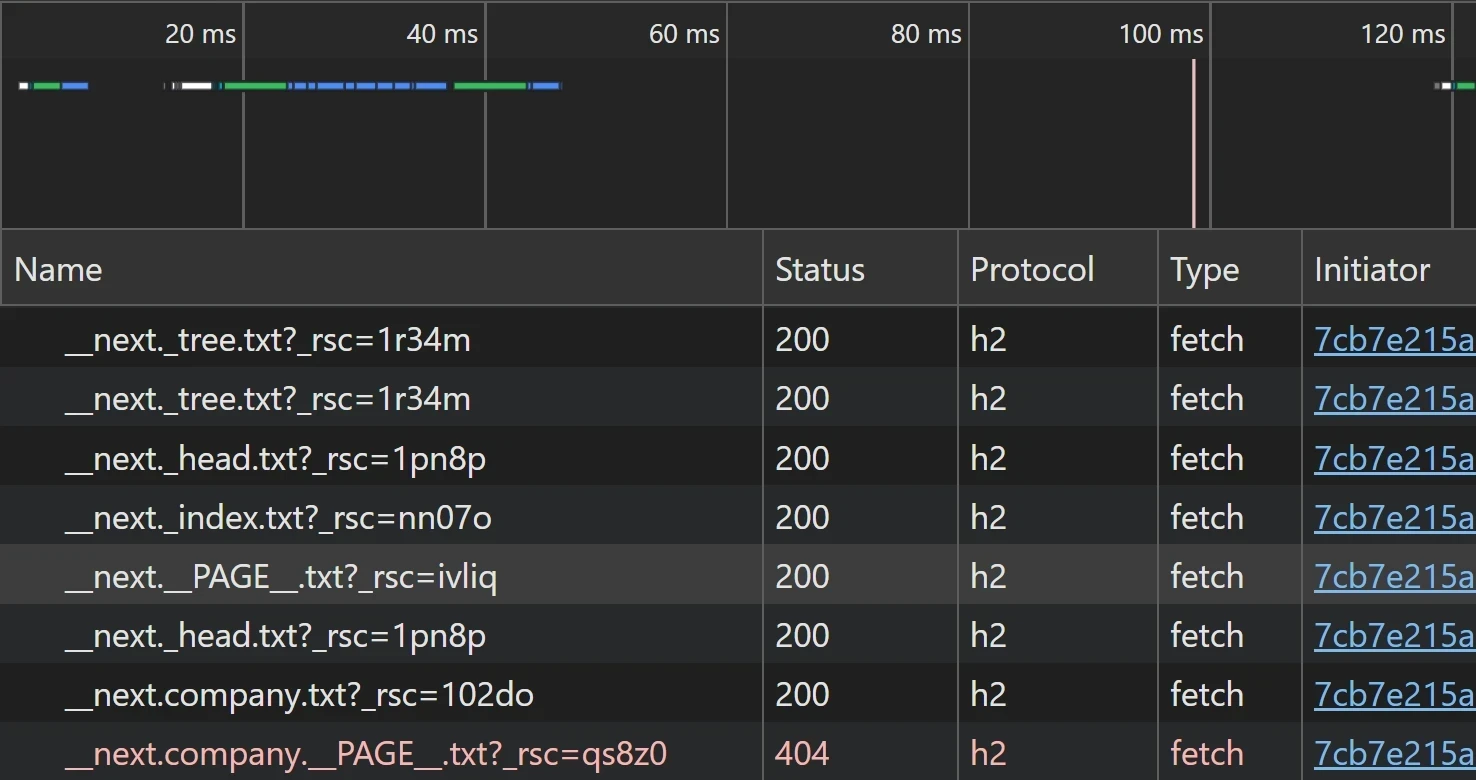Select the __next.company.txt?_rsc=102do request
Image resolution: width=1476 pixels, height=780 pixels.
pyautogui.click(x=299, y=695)
